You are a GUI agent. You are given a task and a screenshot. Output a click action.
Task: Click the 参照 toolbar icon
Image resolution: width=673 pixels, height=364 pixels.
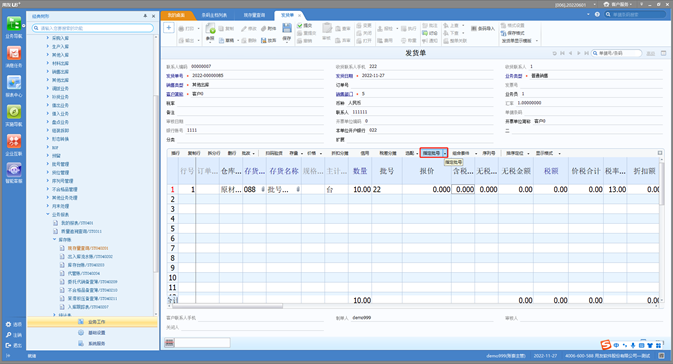[210, 29]
